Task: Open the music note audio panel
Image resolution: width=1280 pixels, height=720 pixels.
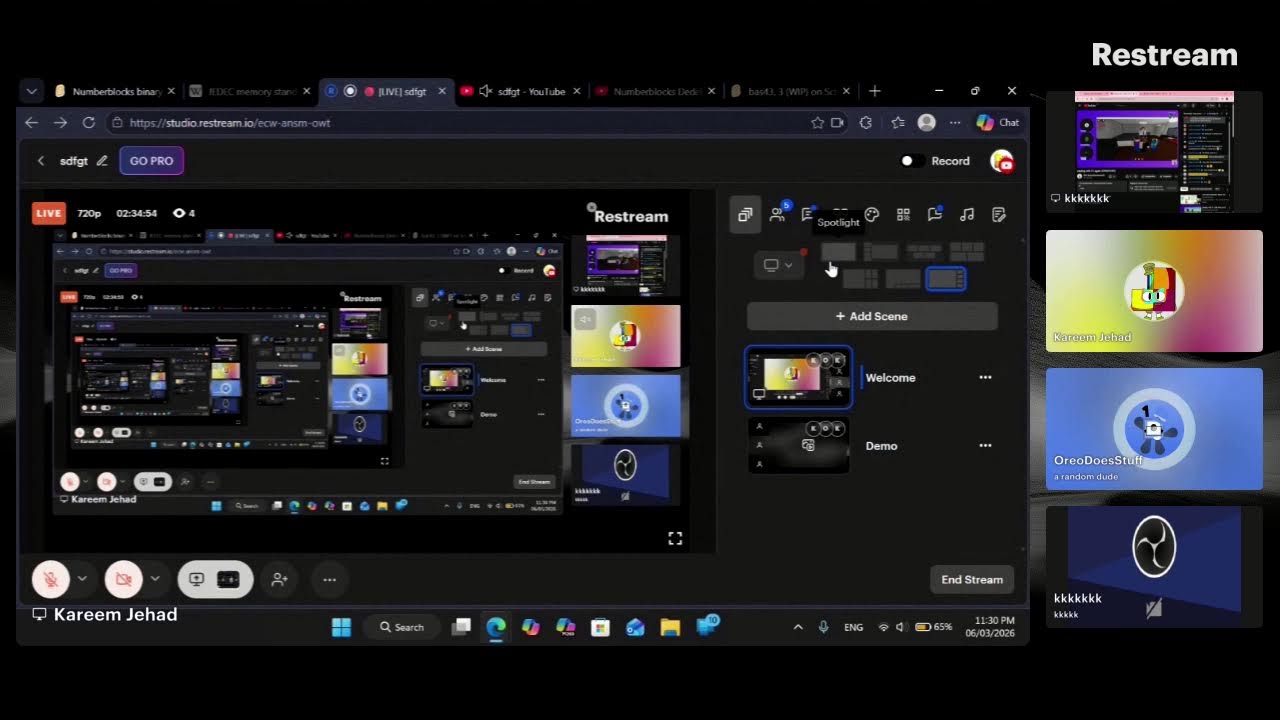Action: tap(967, 214)
